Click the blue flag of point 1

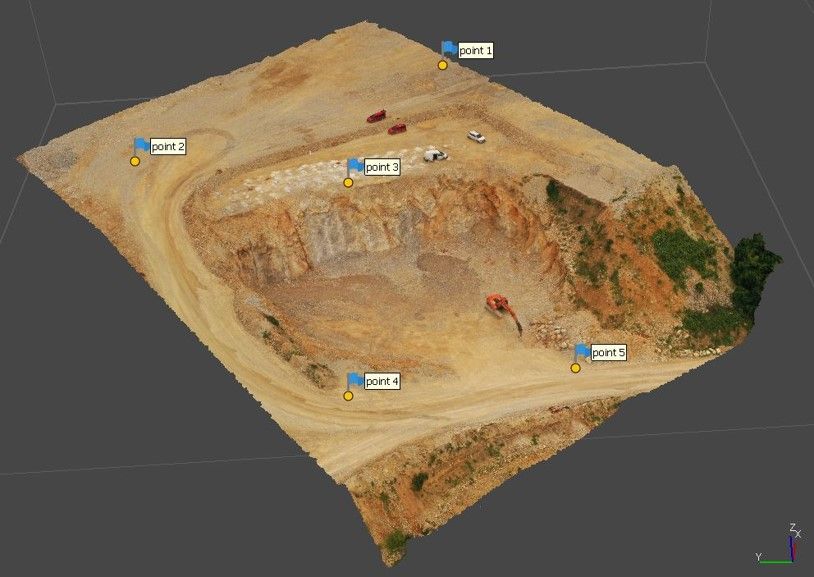click(450, 49)
